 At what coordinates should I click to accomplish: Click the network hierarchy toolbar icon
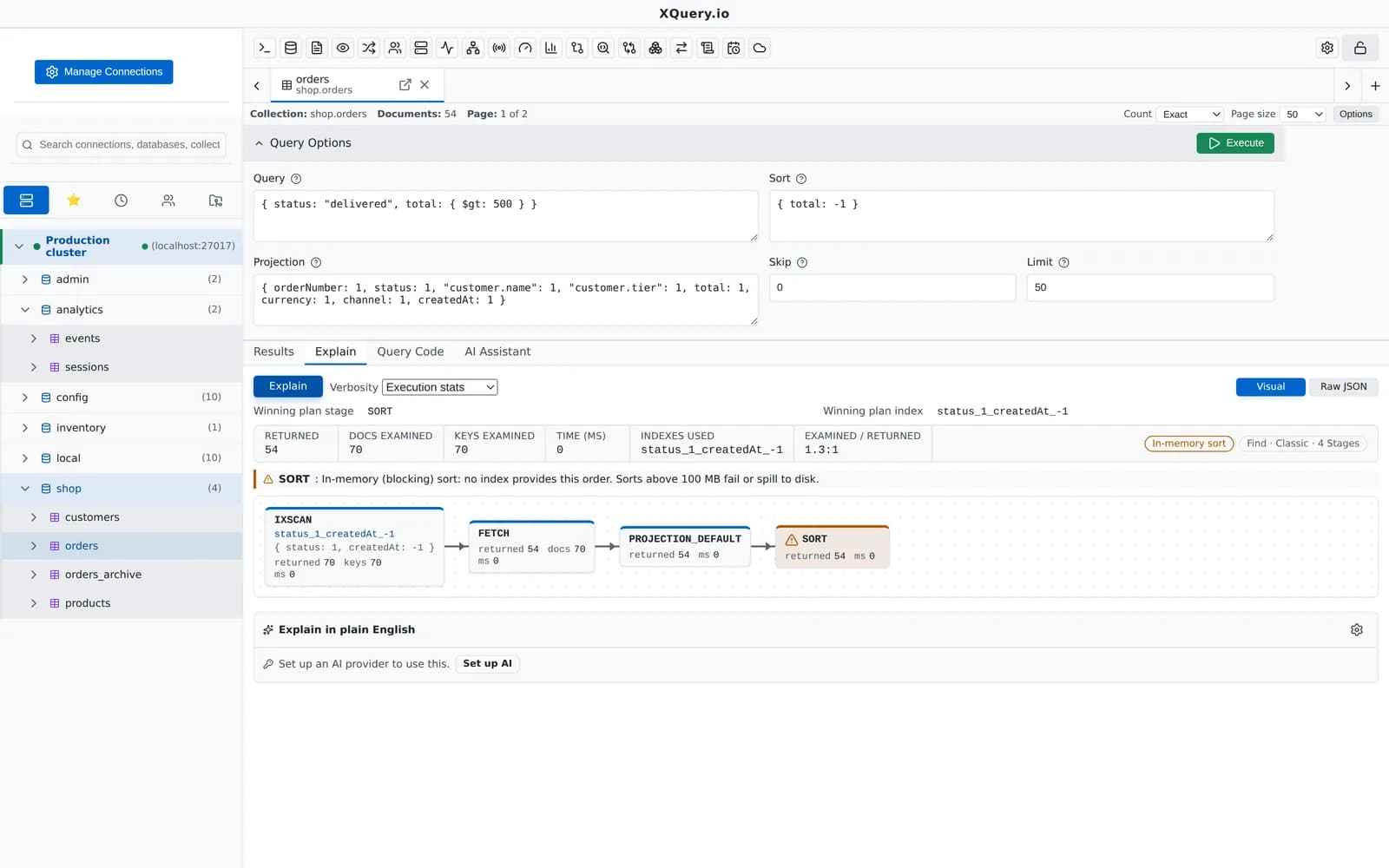[x=473, y=48]
